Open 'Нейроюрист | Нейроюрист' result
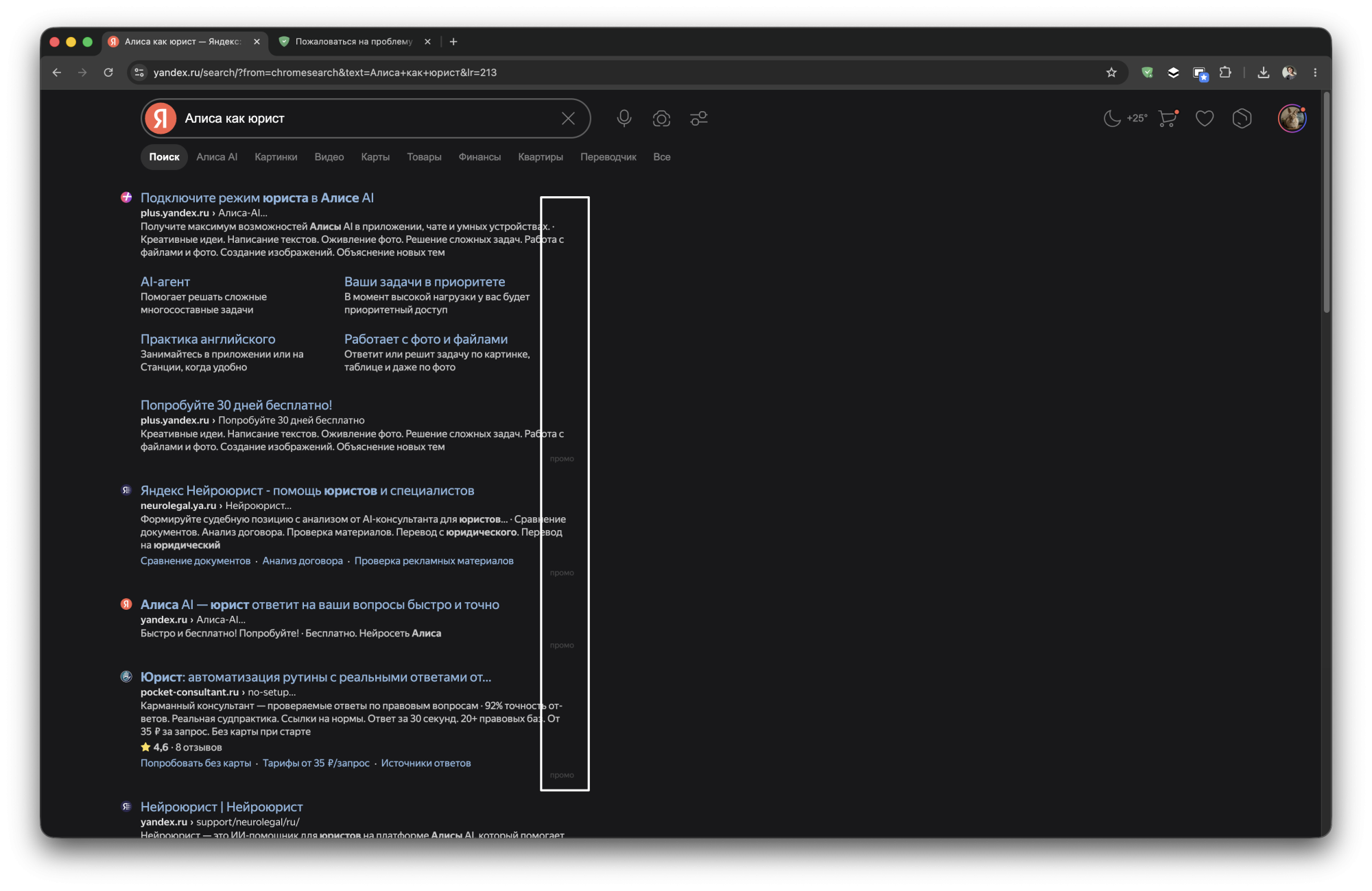This screenshot has height=891, width=1372. pyautogui.click(x=222, y=807)
